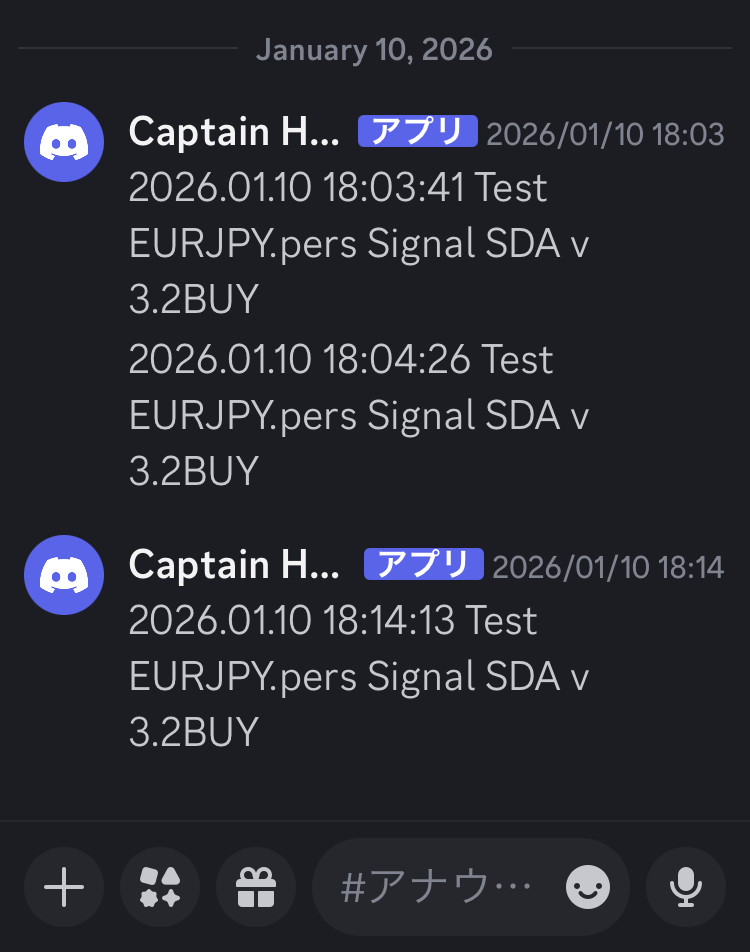This screenshot has width=750, height=952.
Task: Tap the 2026/01/10 18:03 header timestamp
Action: coord(604,134)
